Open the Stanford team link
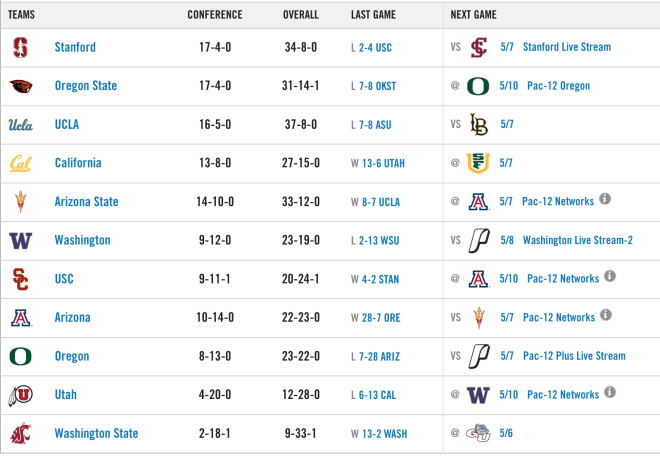Image resolution: width=660 pixels, height=456 pixels. point(75,47)
